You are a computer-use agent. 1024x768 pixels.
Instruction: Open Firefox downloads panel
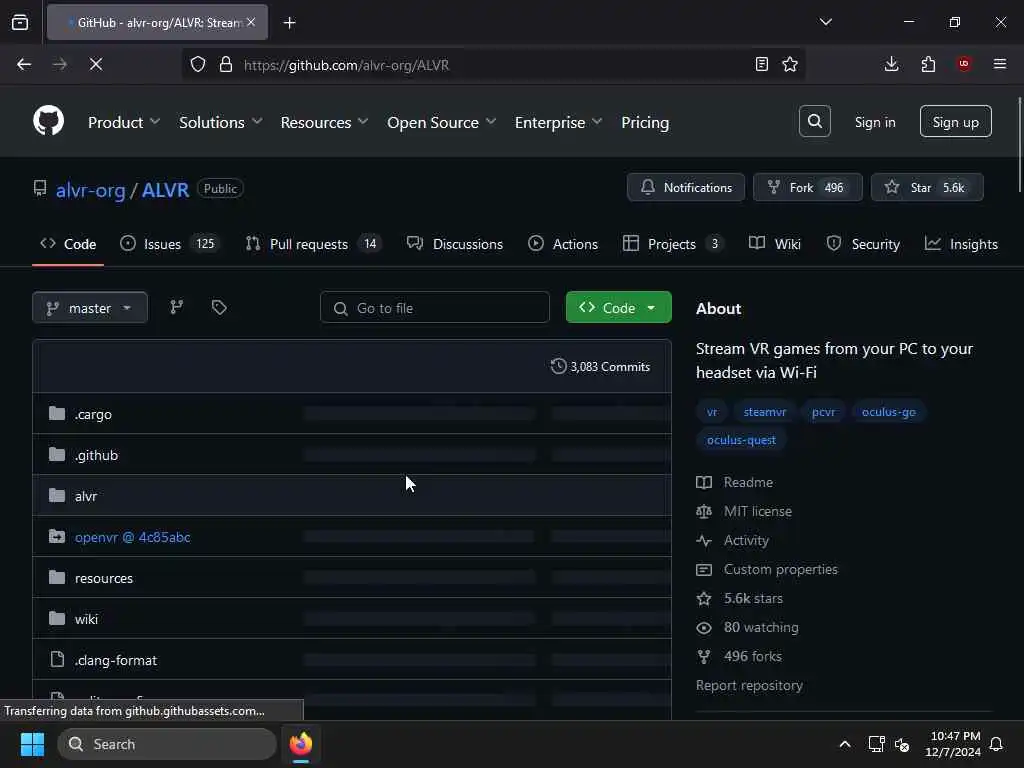point(891,64)
